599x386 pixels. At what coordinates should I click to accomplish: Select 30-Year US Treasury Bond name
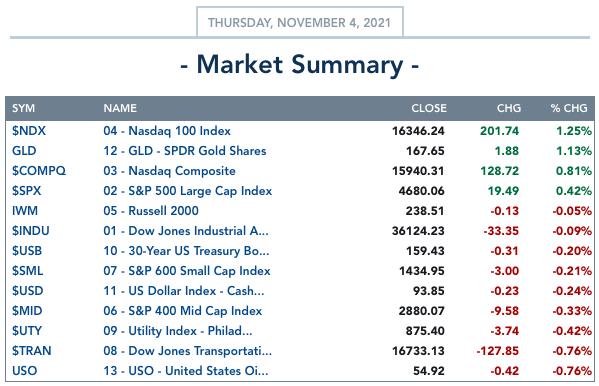(186, 251)
